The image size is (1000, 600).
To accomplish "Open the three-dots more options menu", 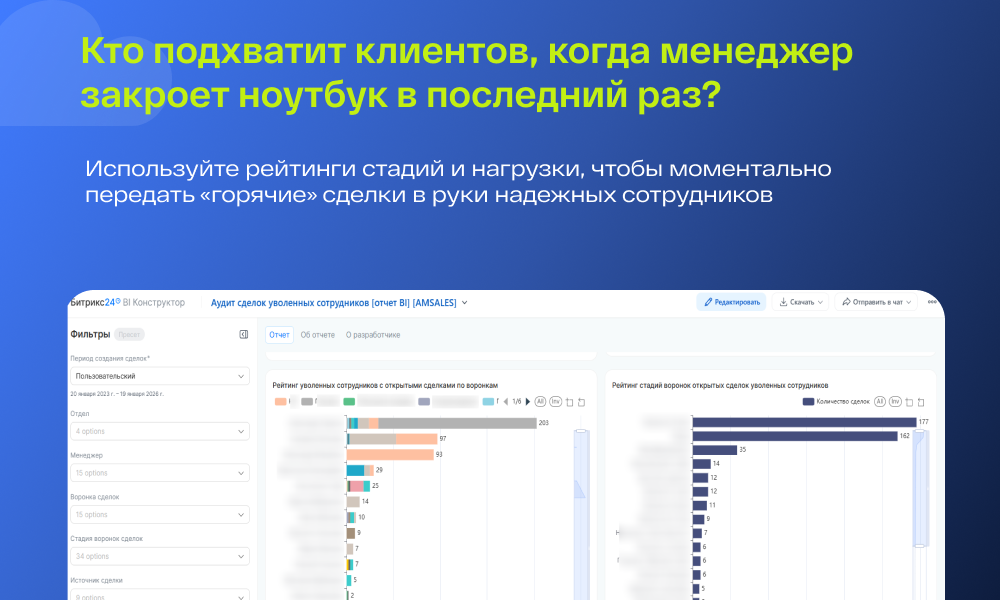I will [x=932, y=302].
